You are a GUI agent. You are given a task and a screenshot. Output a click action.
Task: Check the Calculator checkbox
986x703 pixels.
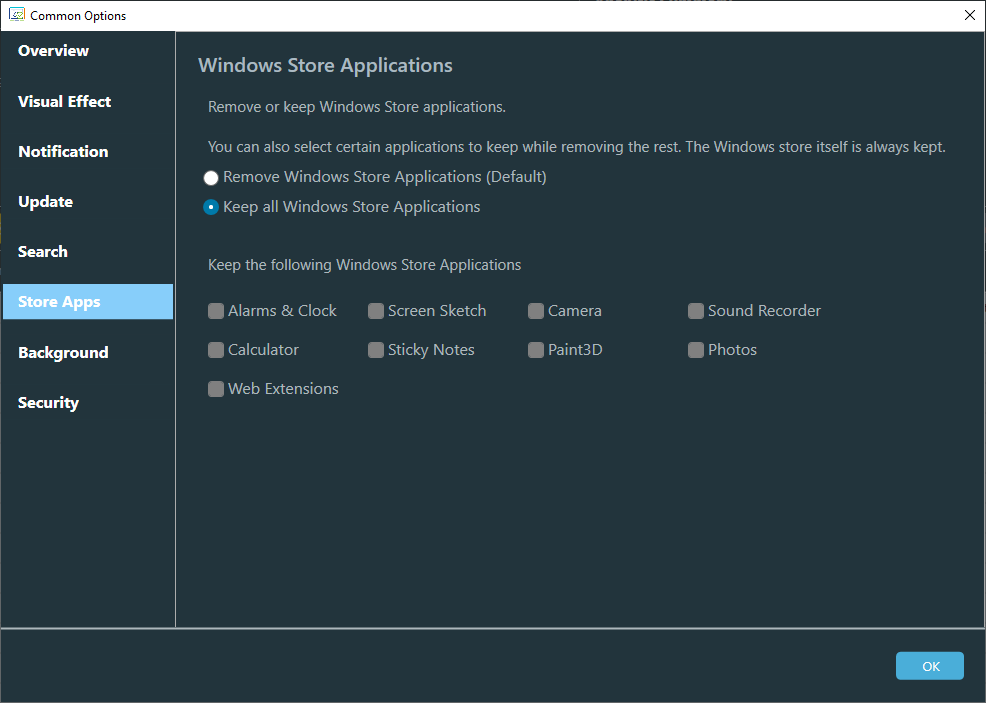tap(216, 350)
